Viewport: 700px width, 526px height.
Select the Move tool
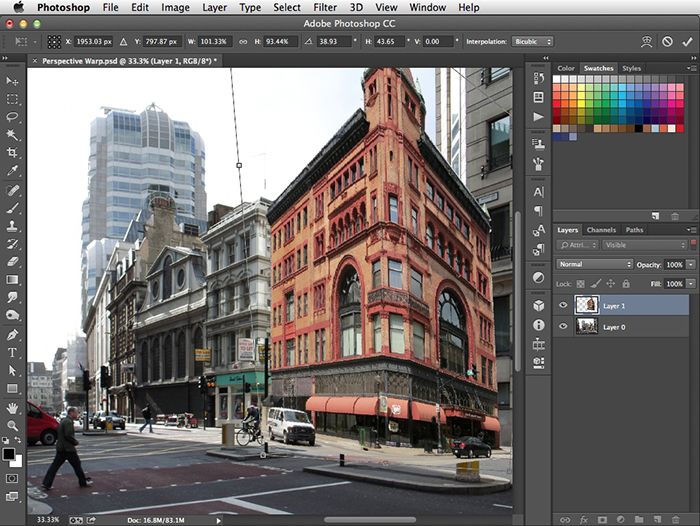pos(13,81)
